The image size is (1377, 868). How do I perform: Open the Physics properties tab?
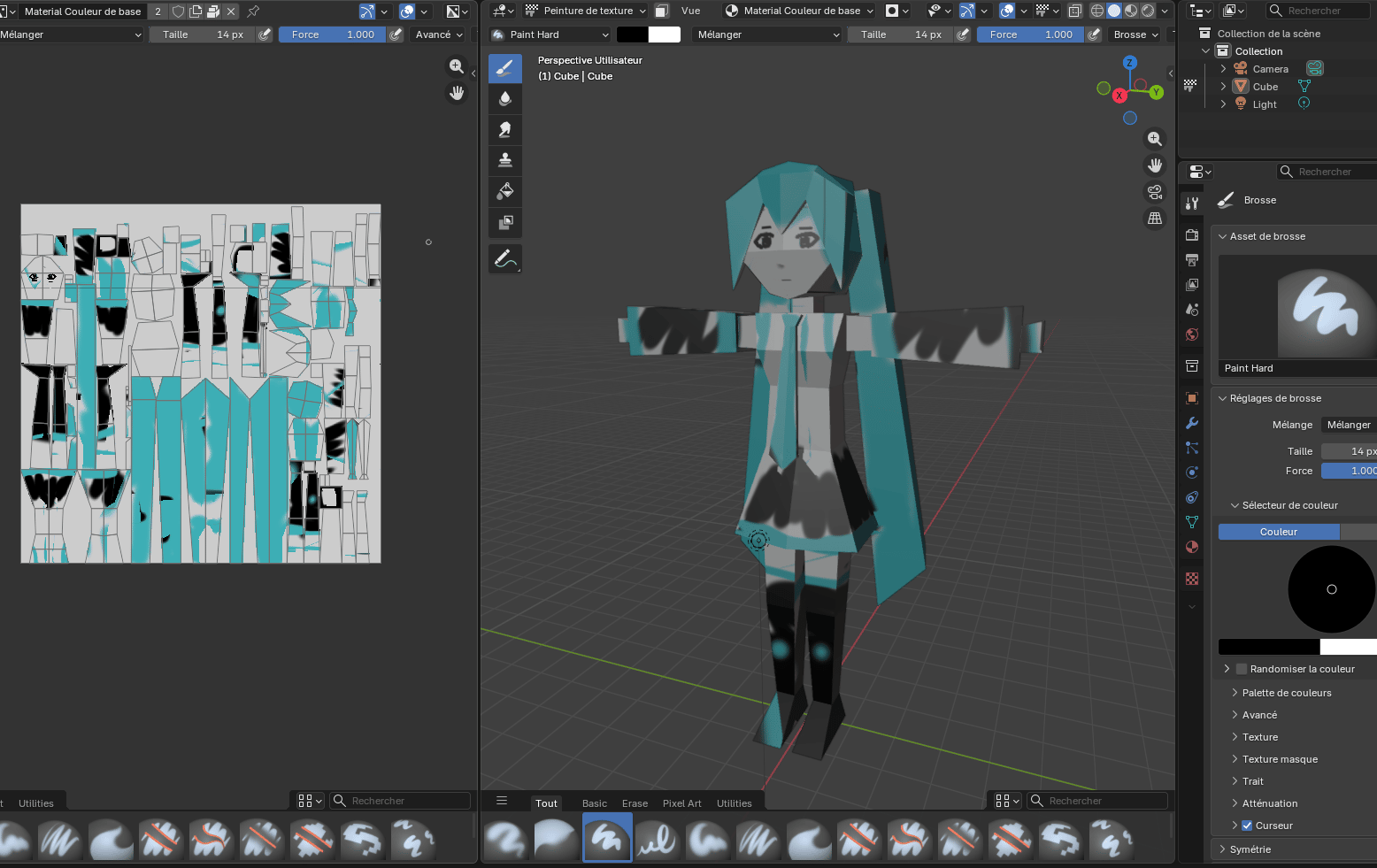click(1192, 472)
